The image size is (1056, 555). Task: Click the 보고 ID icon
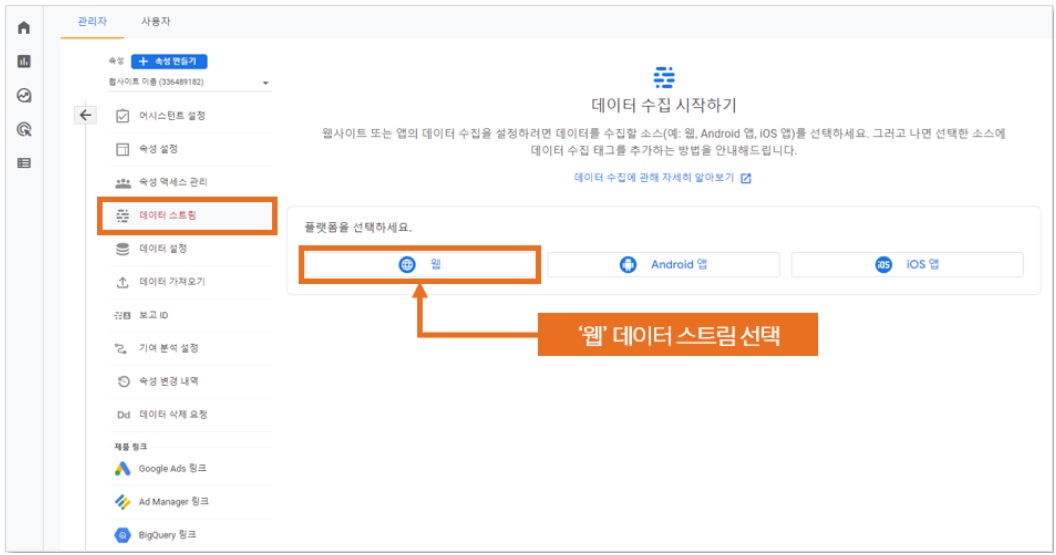pos(123,315)
